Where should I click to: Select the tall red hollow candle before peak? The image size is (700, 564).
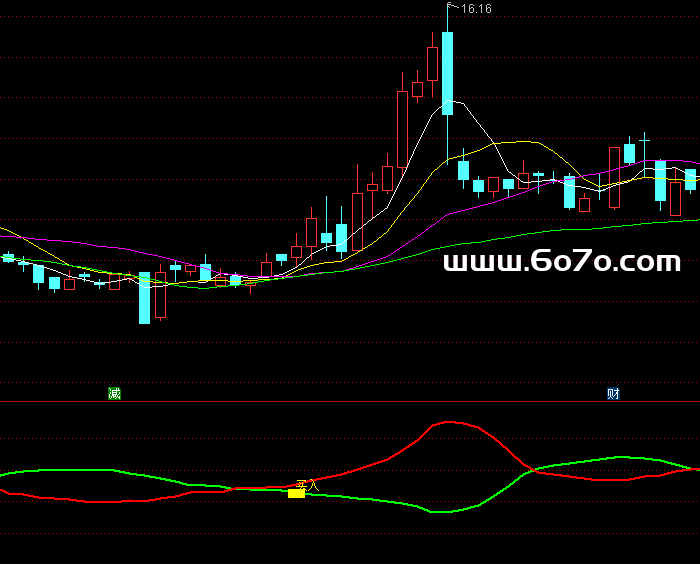[x=402, y=130]
